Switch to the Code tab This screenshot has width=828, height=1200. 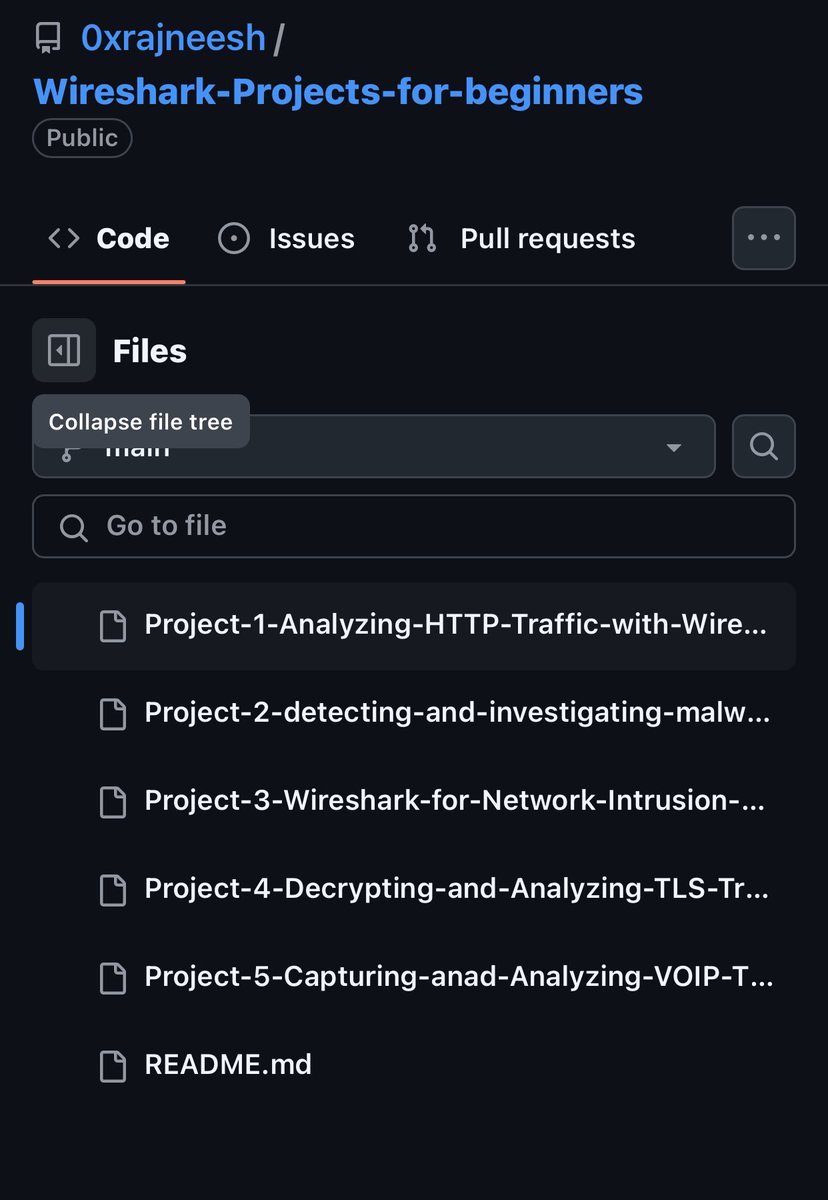point(109,239)
